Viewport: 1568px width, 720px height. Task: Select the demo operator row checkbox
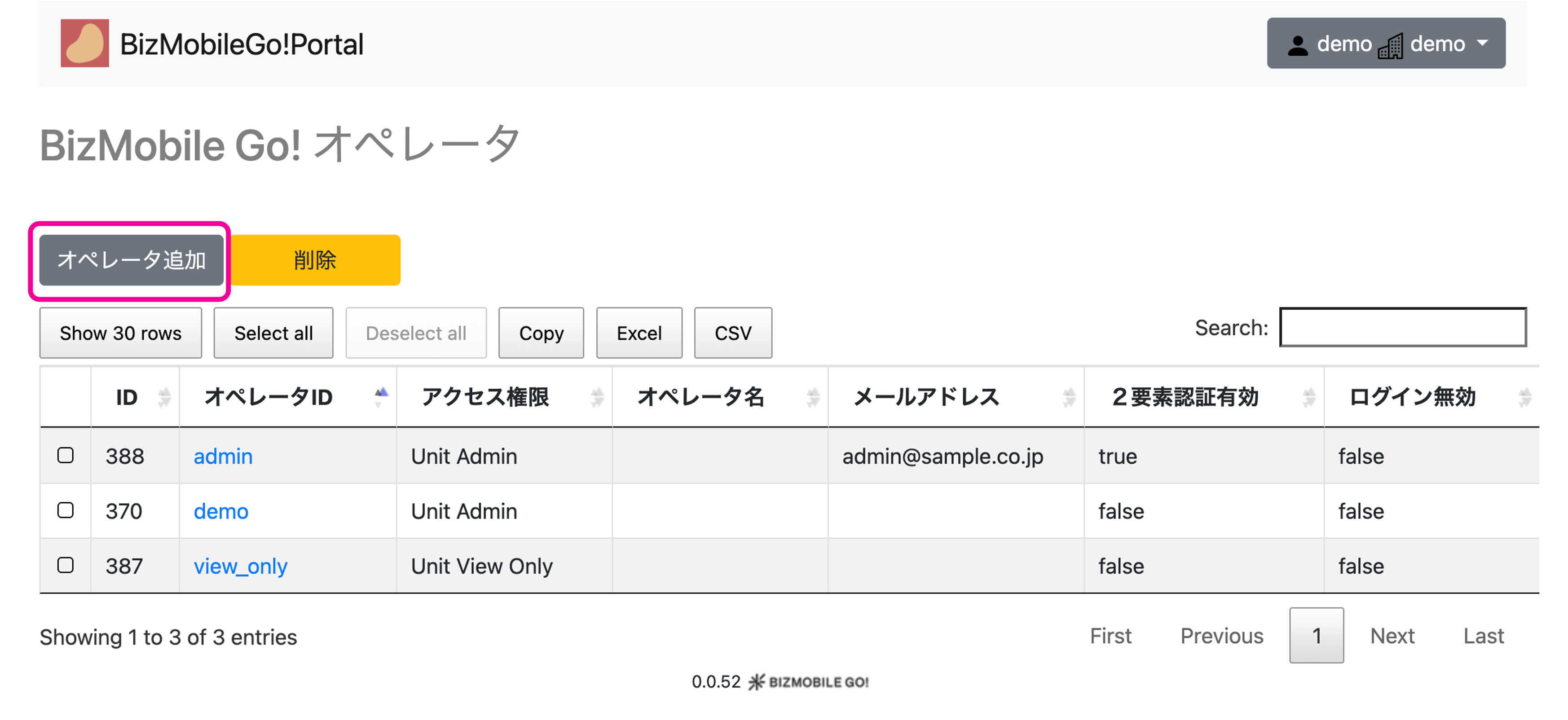click(x=66, y=510)
